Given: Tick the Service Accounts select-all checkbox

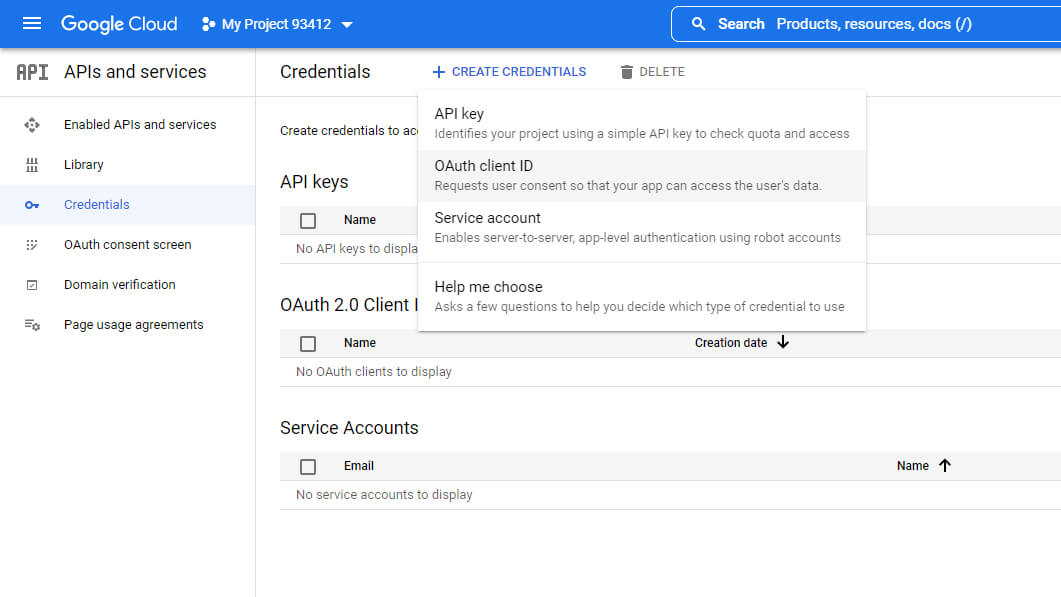Looking at the screenshot, I should (x=308, y=466).
